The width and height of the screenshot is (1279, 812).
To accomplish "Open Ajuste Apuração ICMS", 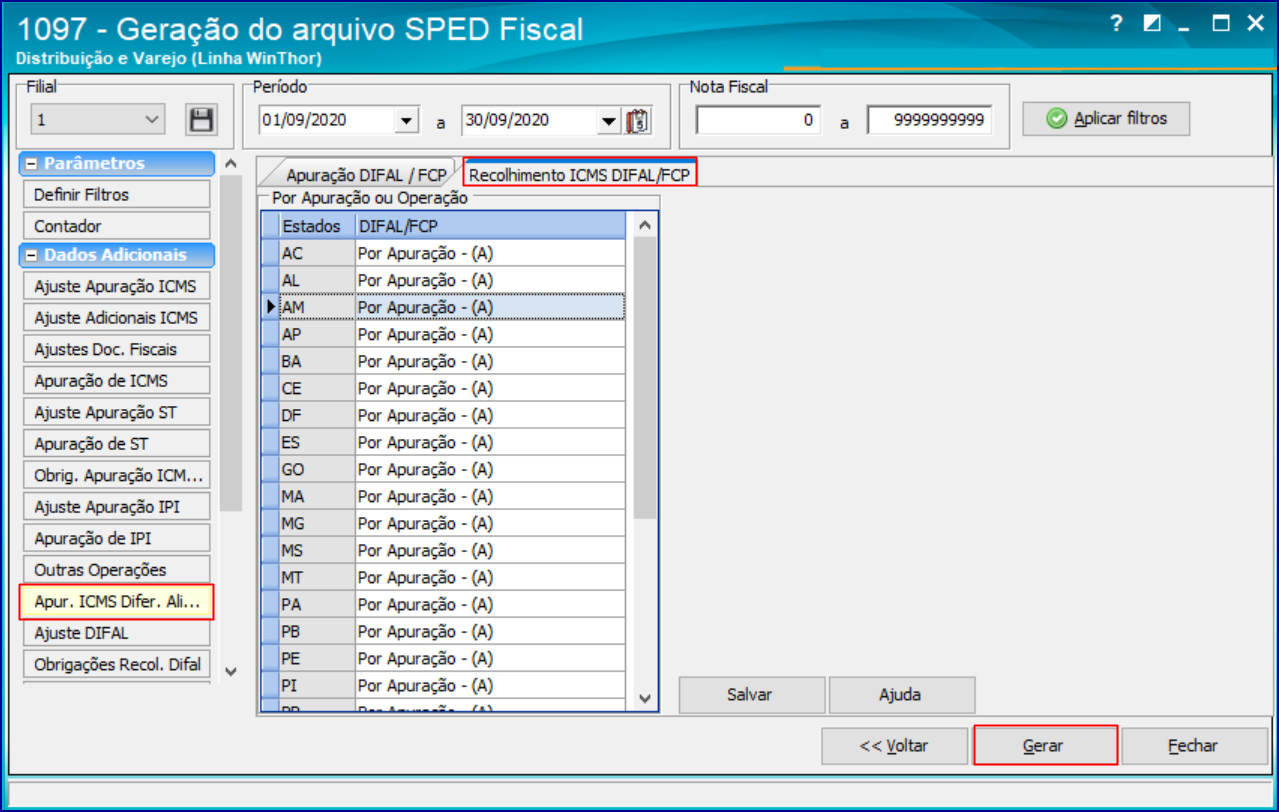I will click(116, 287).
